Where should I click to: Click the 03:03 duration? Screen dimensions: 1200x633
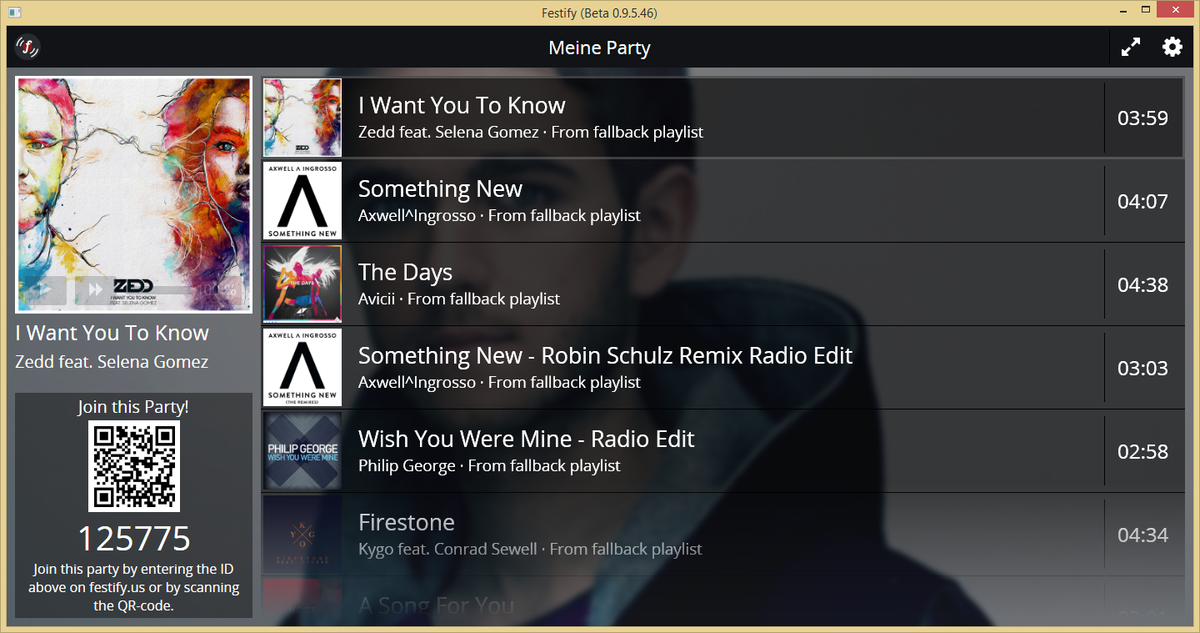[1143, 368]
